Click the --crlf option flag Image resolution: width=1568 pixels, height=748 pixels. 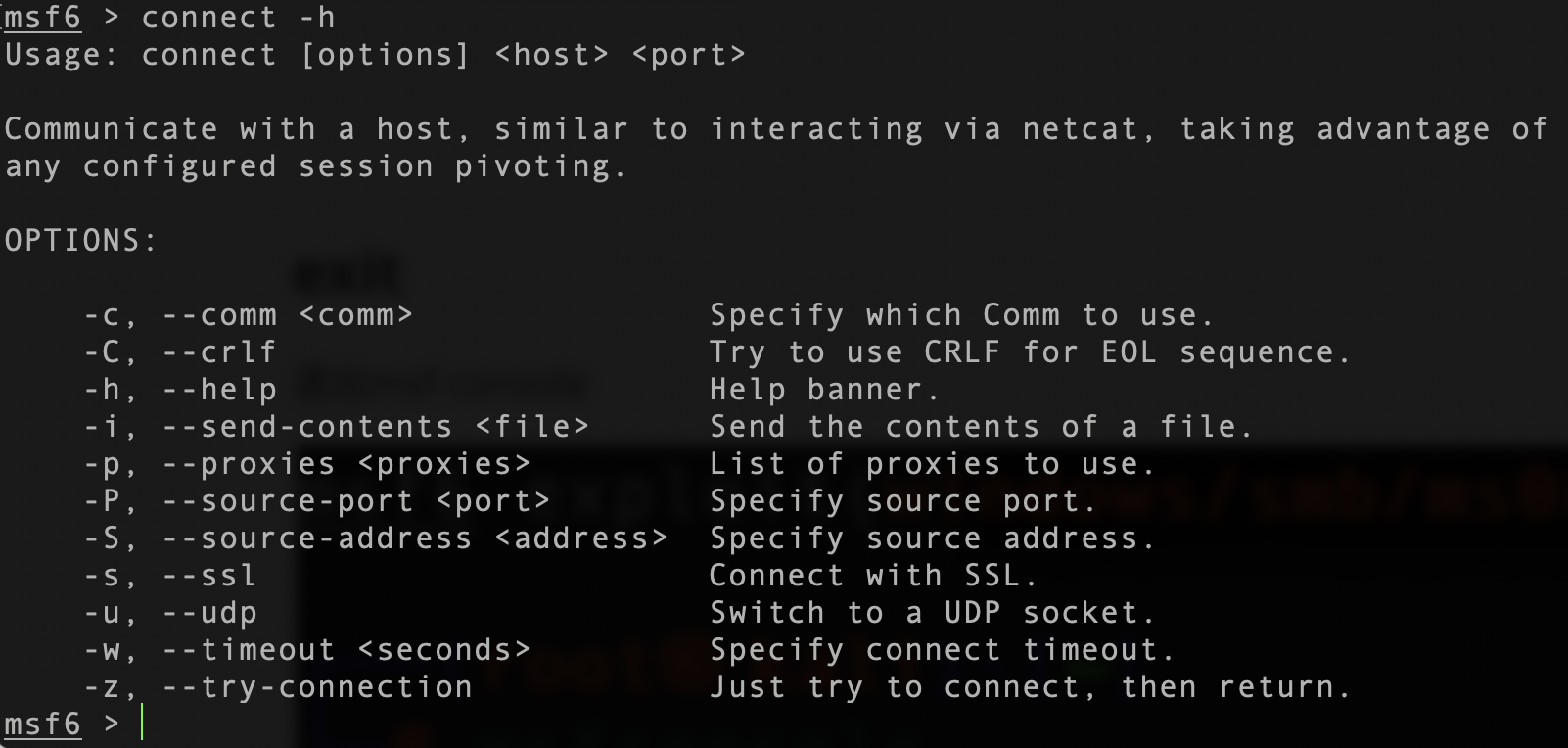click(x=219, y=352)
